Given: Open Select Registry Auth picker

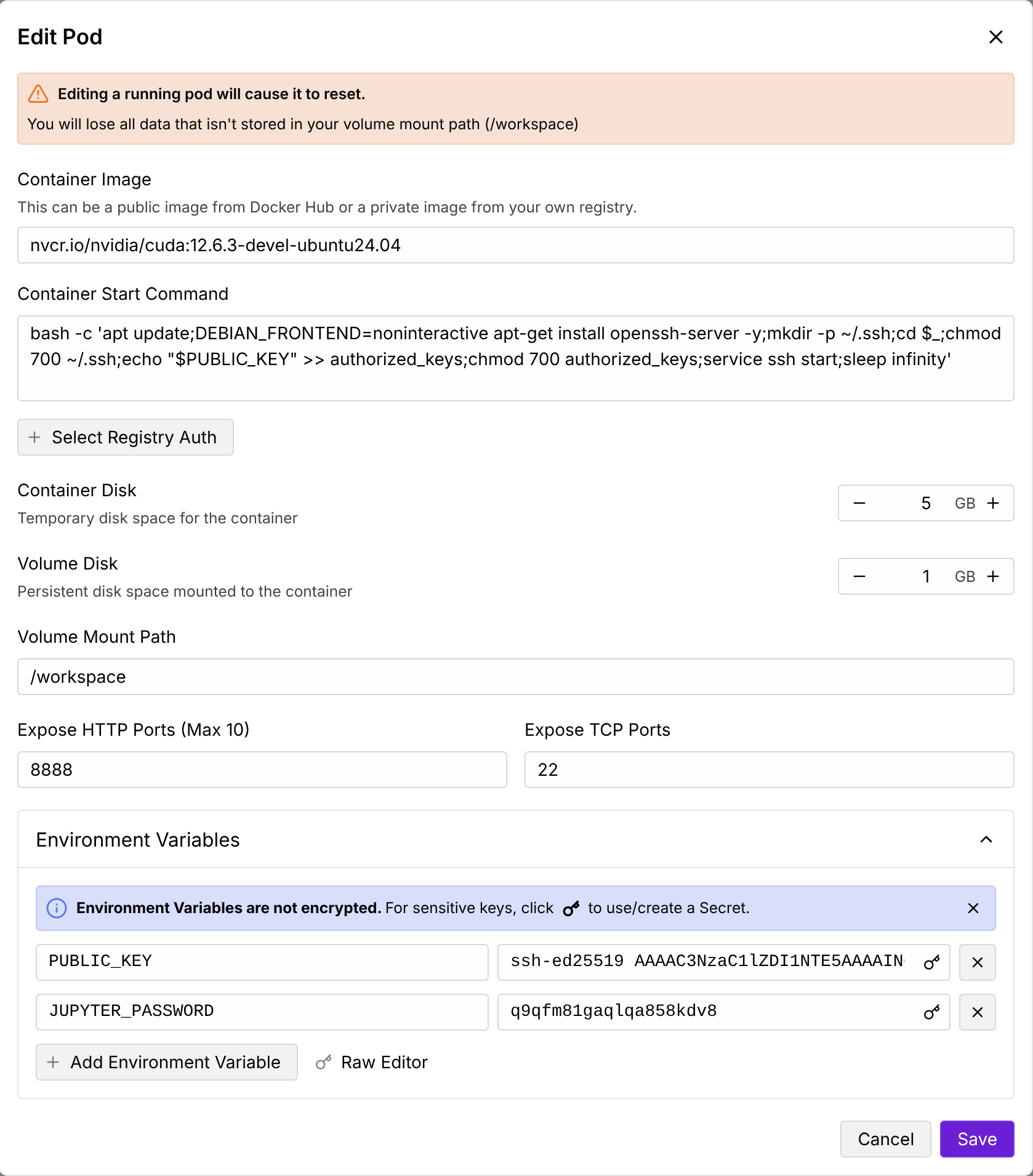Looking at the screenshot, I should pyautogui.click(x=126, y=437).
